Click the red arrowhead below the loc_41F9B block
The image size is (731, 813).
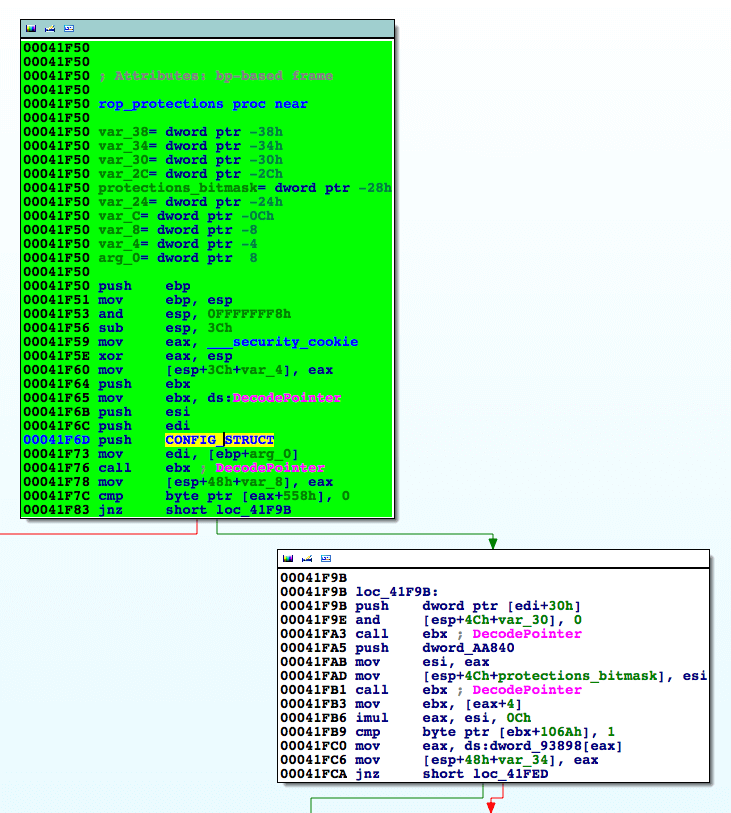492,806
